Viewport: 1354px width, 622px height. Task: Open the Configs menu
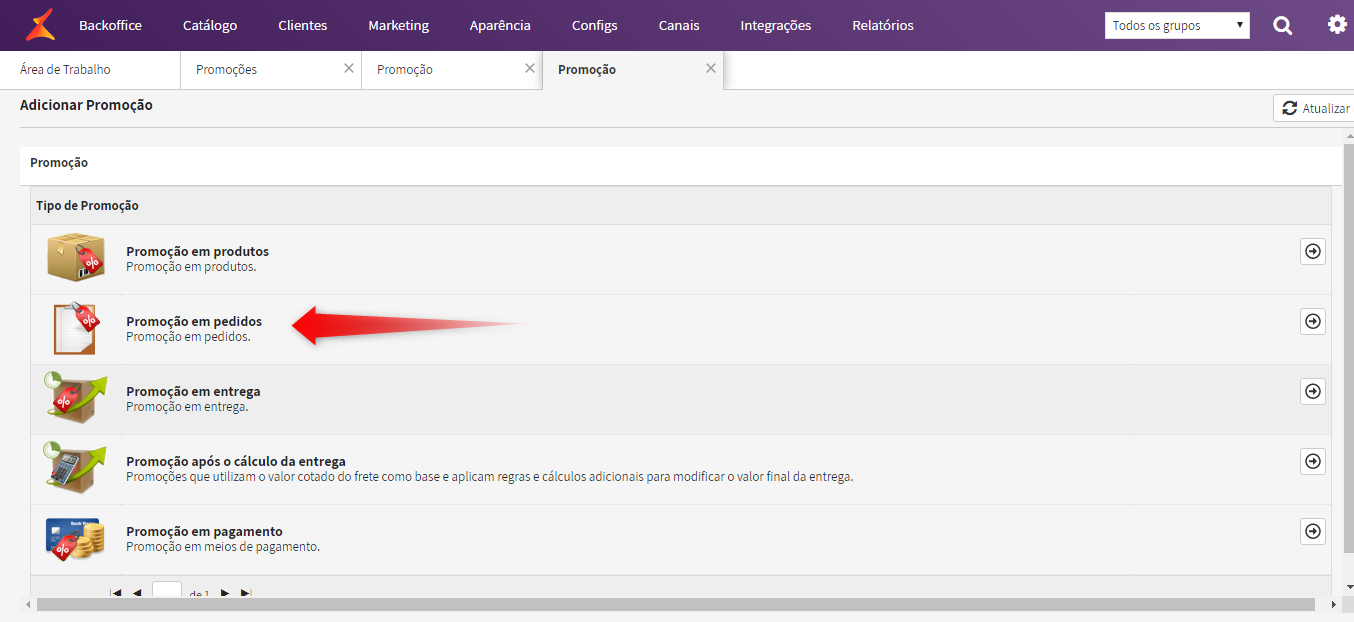pos(595,25)
